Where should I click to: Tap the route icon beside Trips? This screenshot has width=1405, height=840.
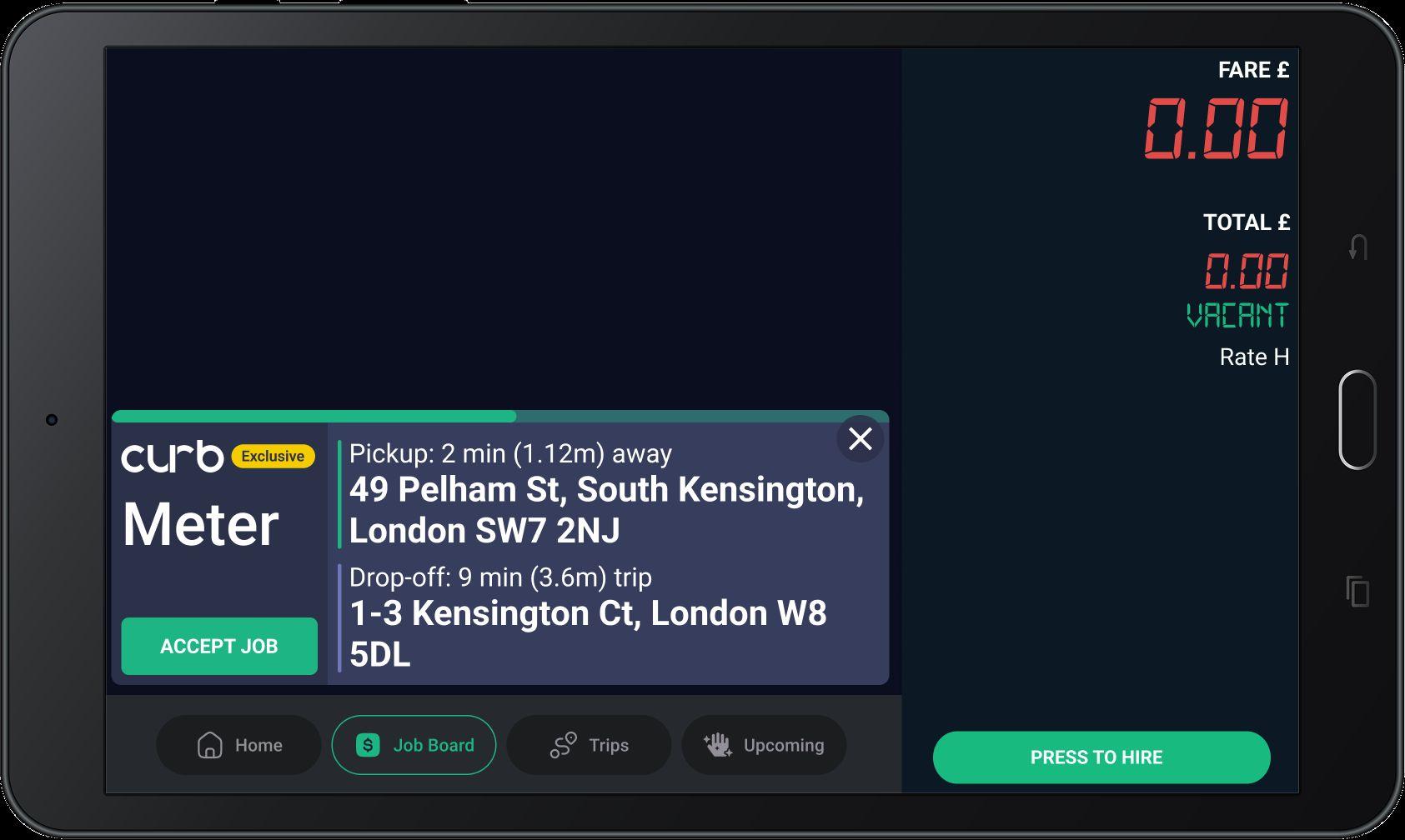pyautogui.click(x=563, y=745)
